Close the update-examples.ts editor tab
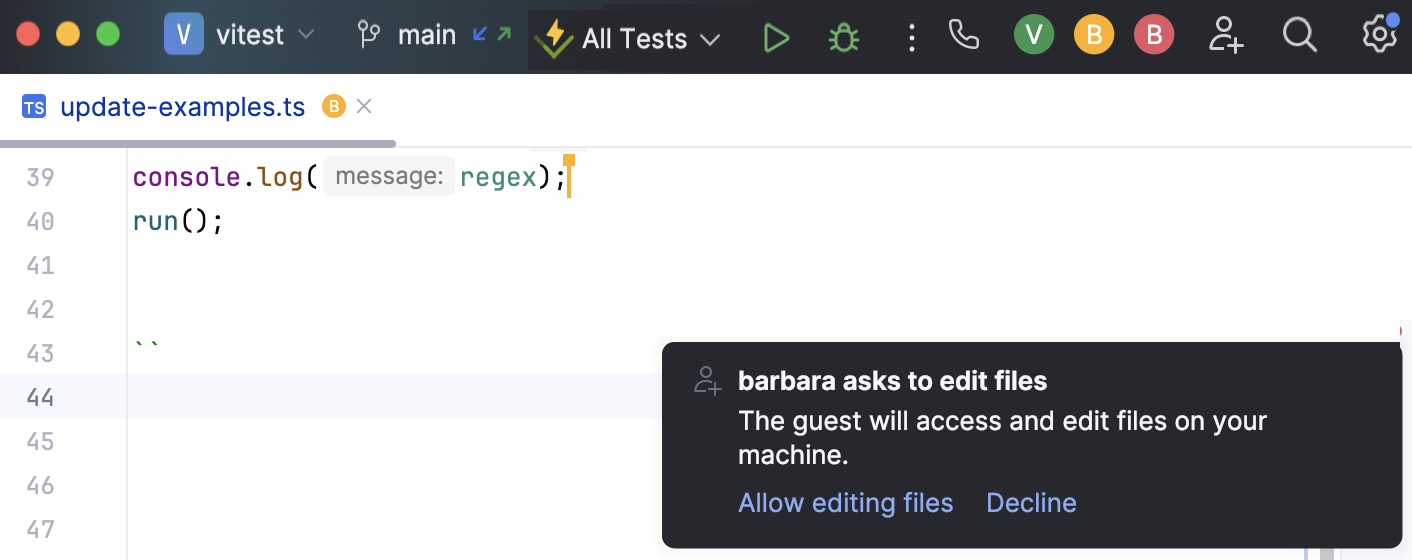 point(364,106)
